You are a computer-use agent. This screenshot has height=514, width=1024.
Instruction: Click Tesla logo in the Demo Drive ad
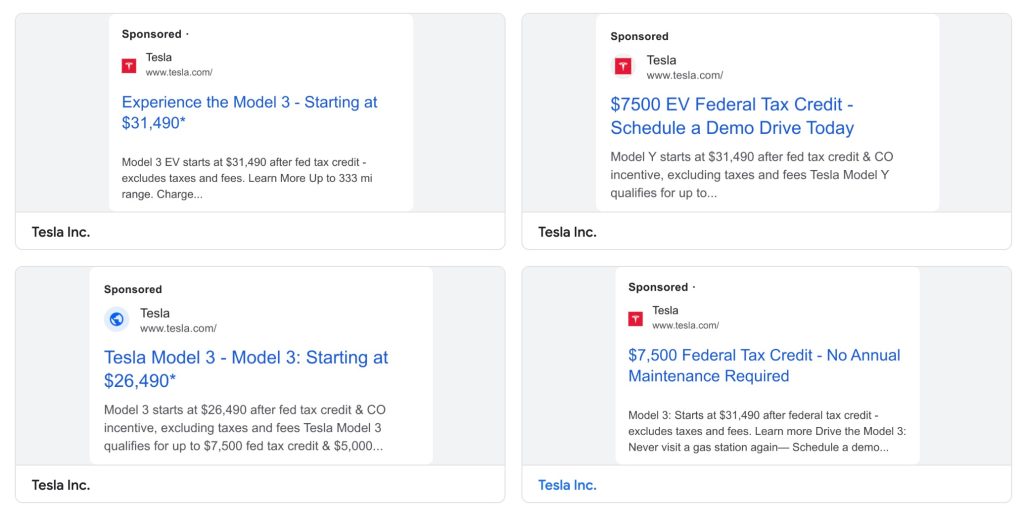[x=623, y=67]
